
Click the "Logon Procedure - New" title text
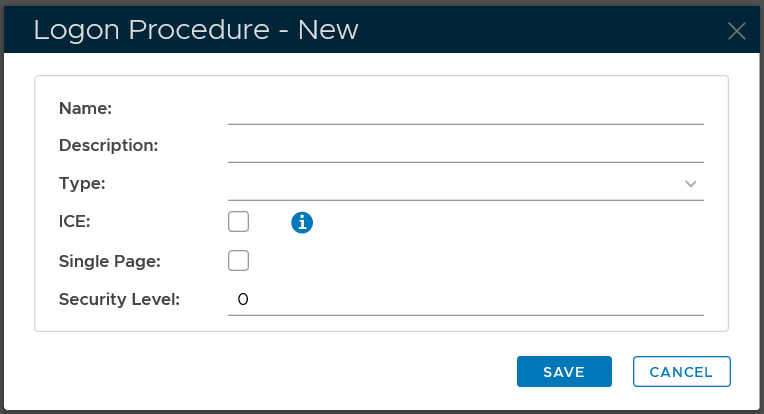click(196, 30)
